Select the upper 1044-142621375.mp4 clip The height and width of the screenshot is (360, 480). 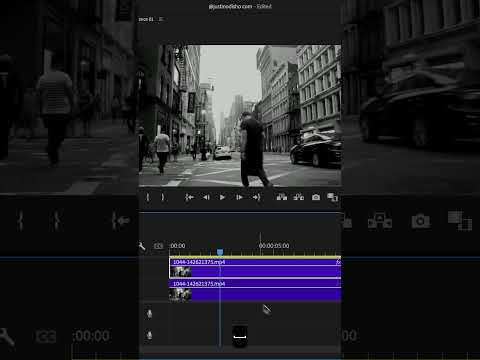click(x=255, y=268)
